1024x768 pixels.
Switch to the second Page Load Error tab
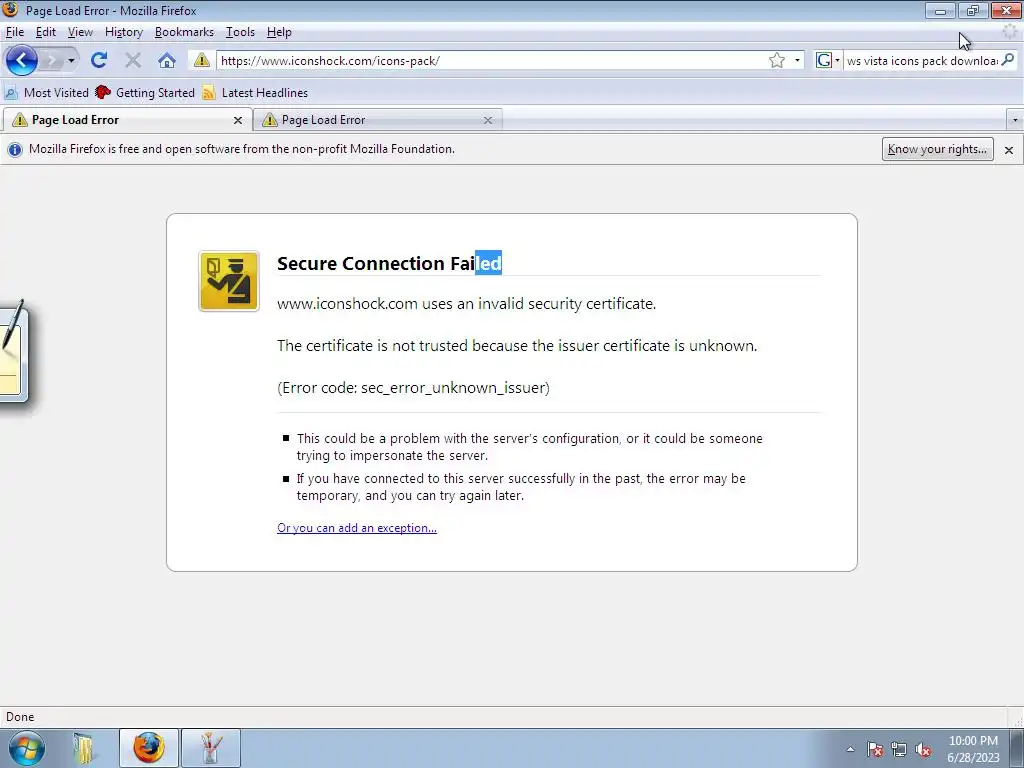pyautogui.click(x=377, y=120)
